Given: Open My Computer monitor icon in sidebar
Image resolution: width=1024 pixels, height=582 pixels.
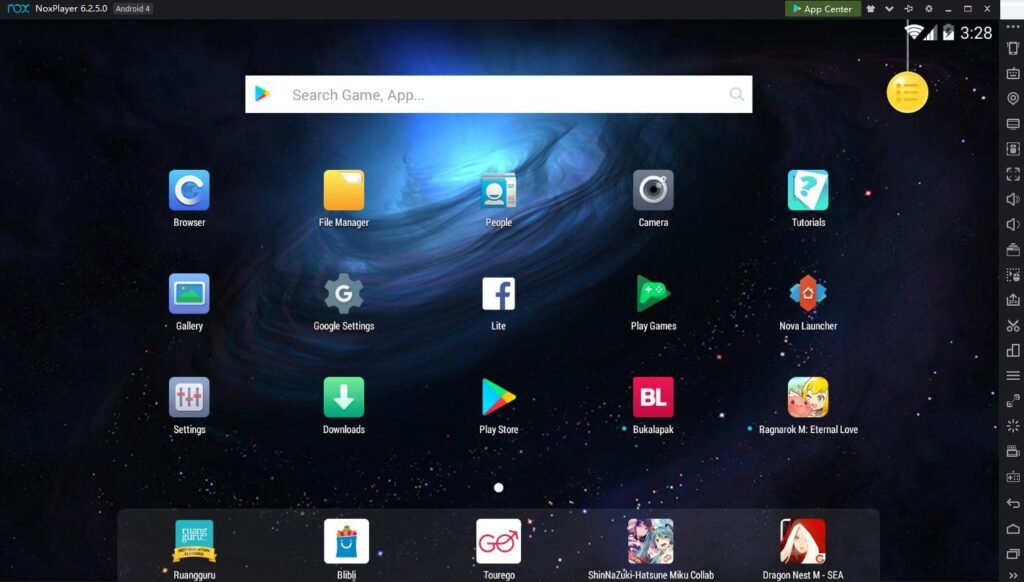Looking at the screenshot, I should pyautogui.click(x=1013, y=123).
